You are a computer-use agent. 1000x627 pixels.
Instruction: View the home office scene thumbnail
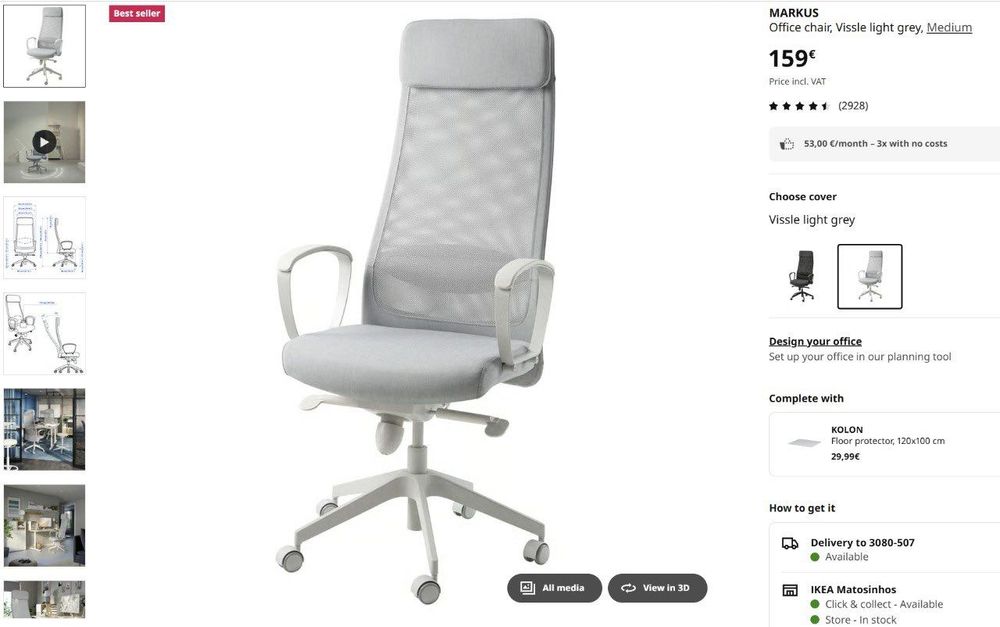coord(44,526)
